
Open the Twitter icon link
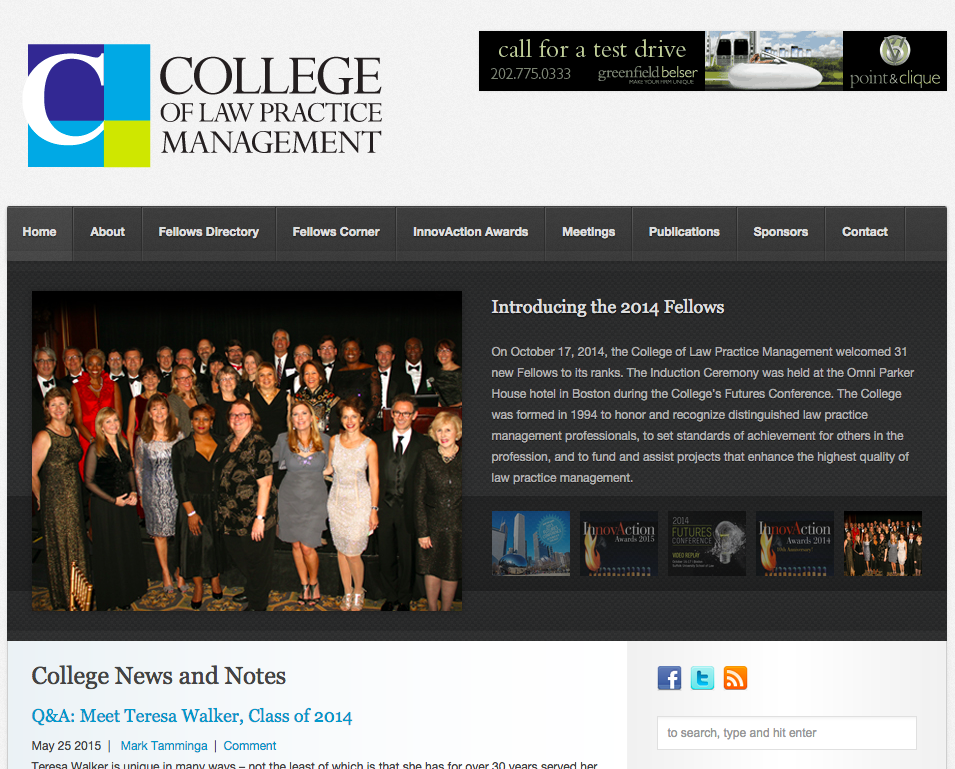[702, 678]
